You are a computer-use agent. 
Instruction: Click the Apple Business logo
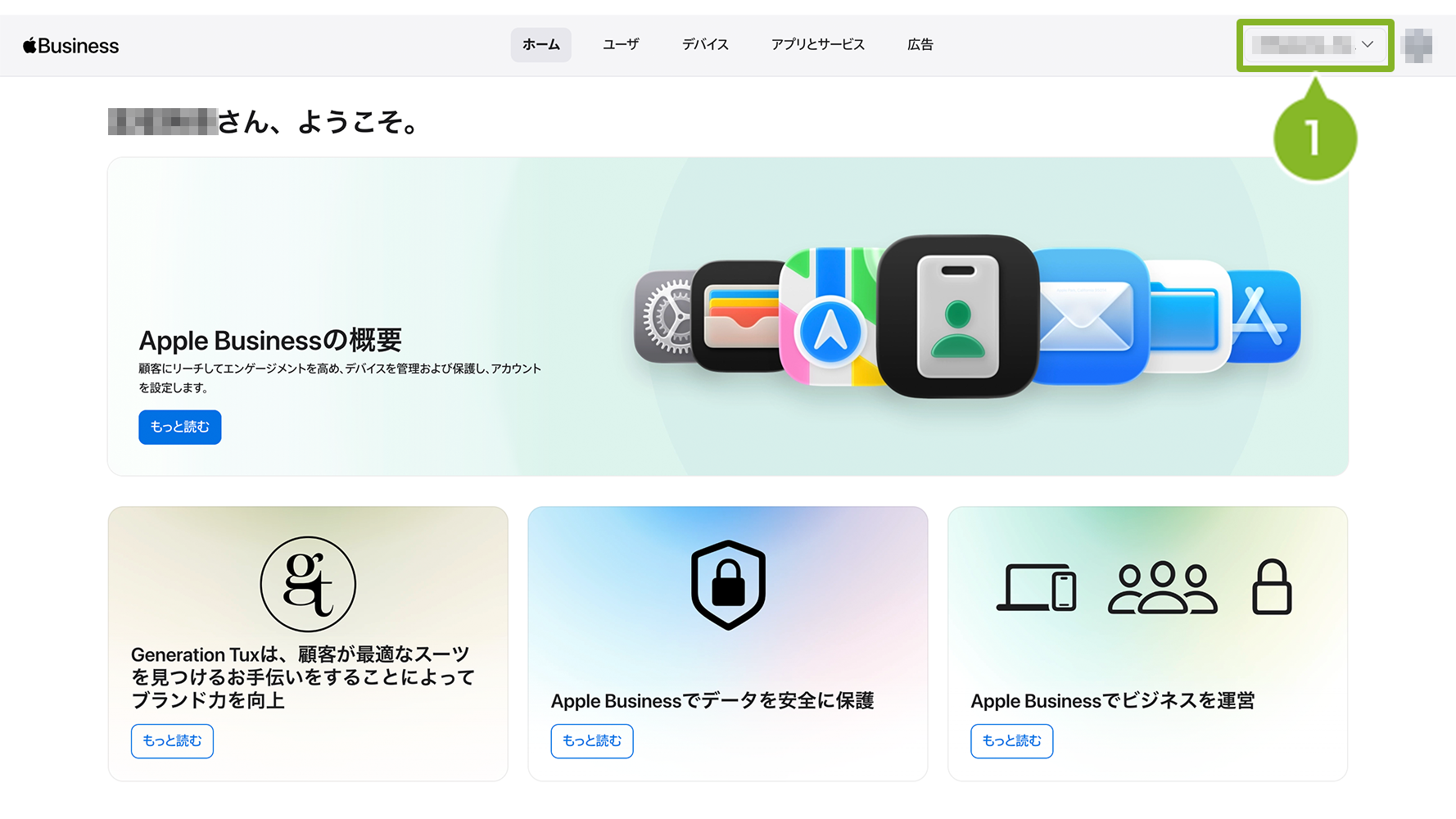pyautogui.click(x=70, y=46)
